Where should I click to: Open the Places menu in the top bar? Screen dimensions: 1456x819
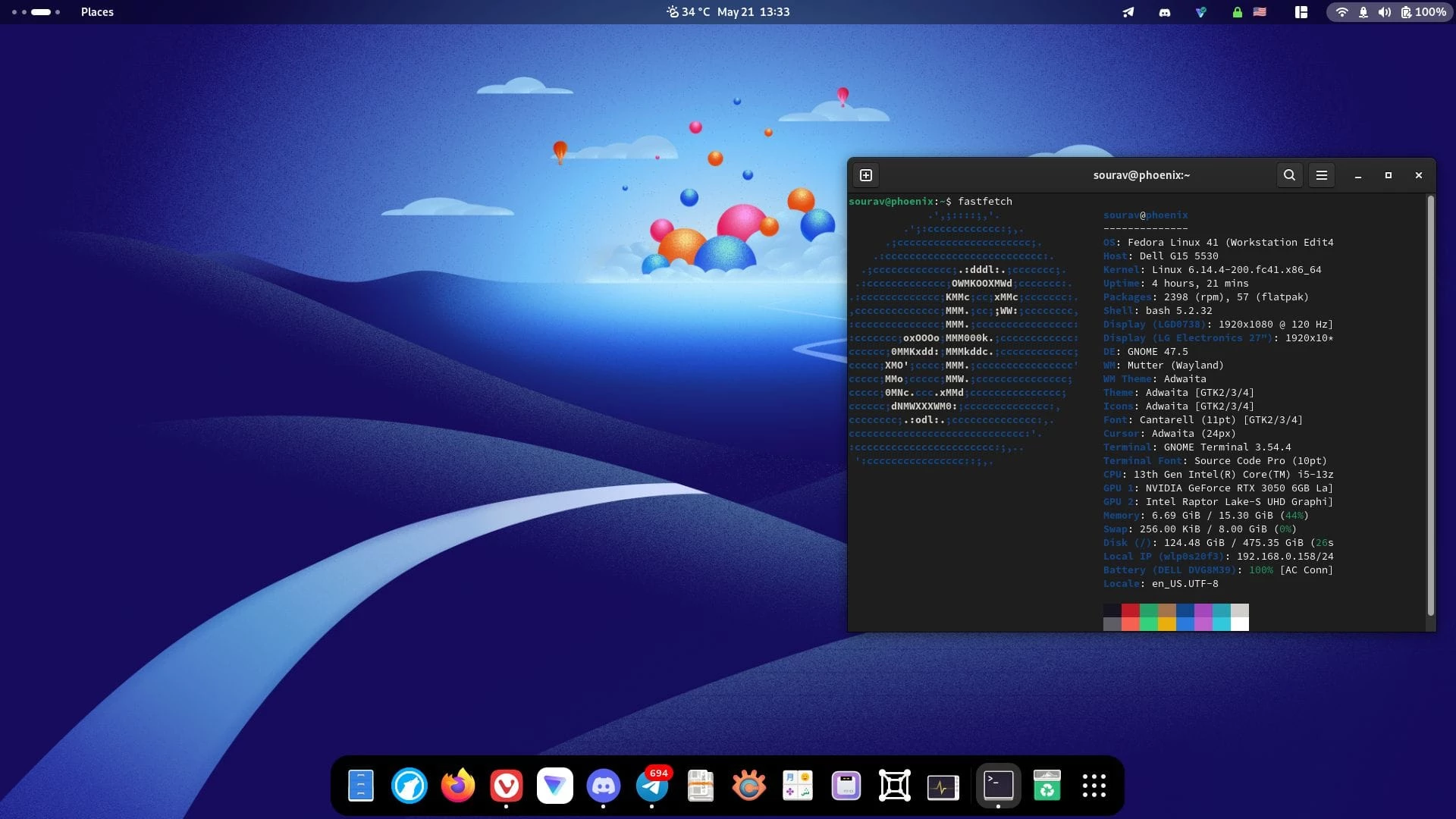pos(97,12)
